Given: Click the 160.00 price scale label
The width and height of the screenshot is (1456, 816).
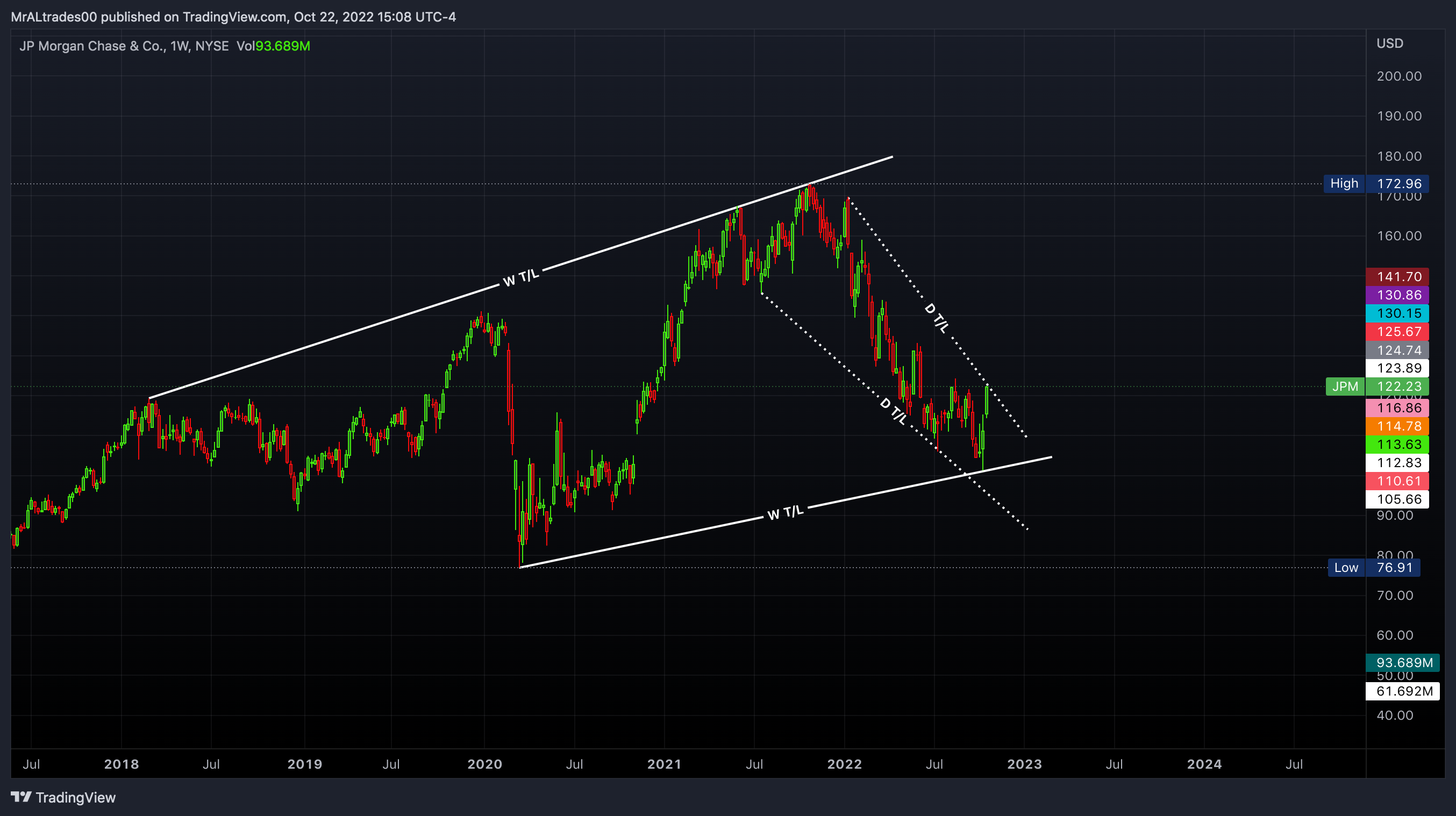Looking at the screenshot, I should pos(1399,235).
